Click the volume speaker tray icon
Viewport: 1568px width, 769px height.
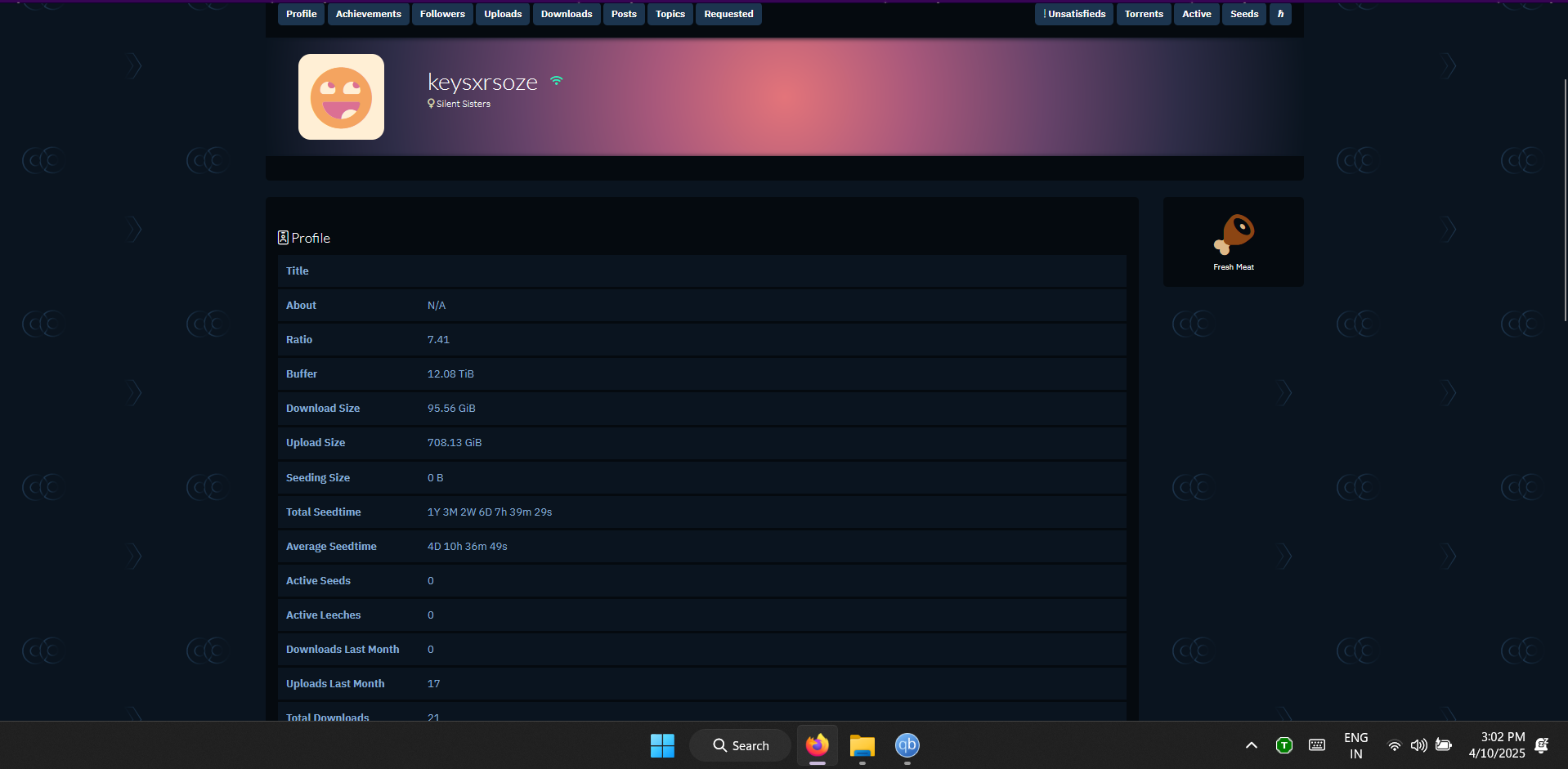[x=1418, y=745]
